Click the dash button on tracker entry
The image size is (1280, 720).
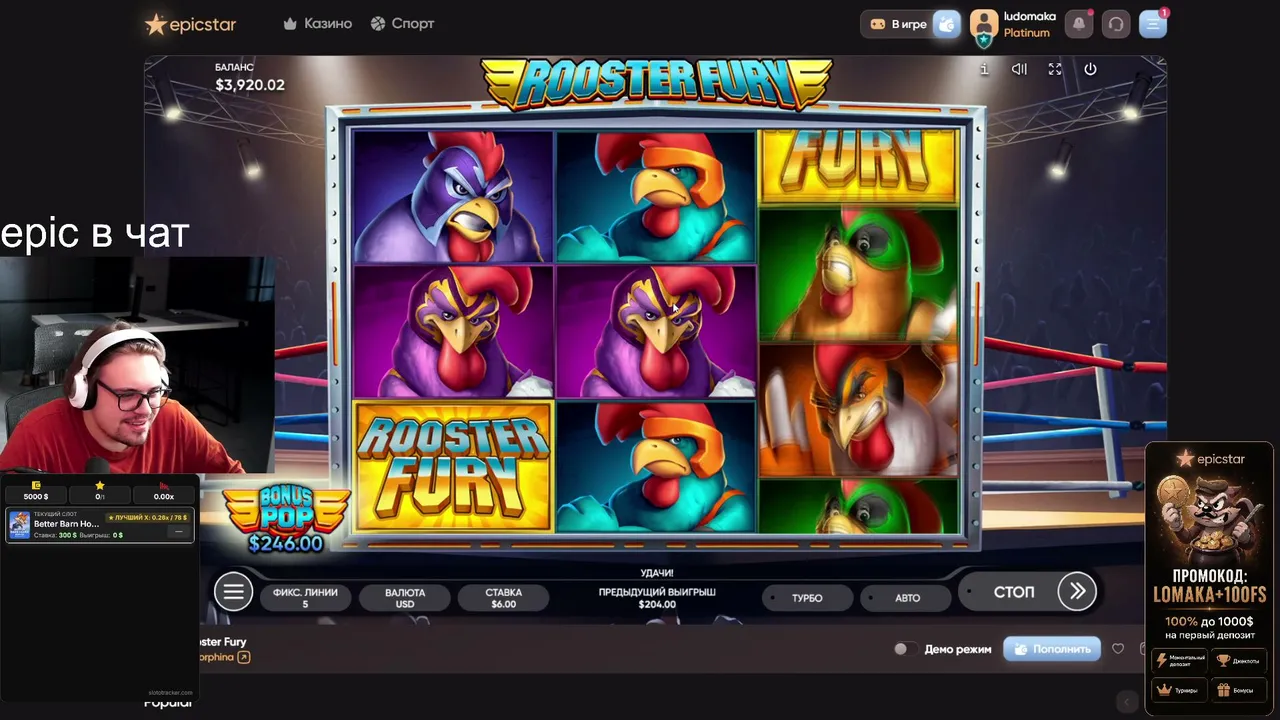(x=179, y=532)
